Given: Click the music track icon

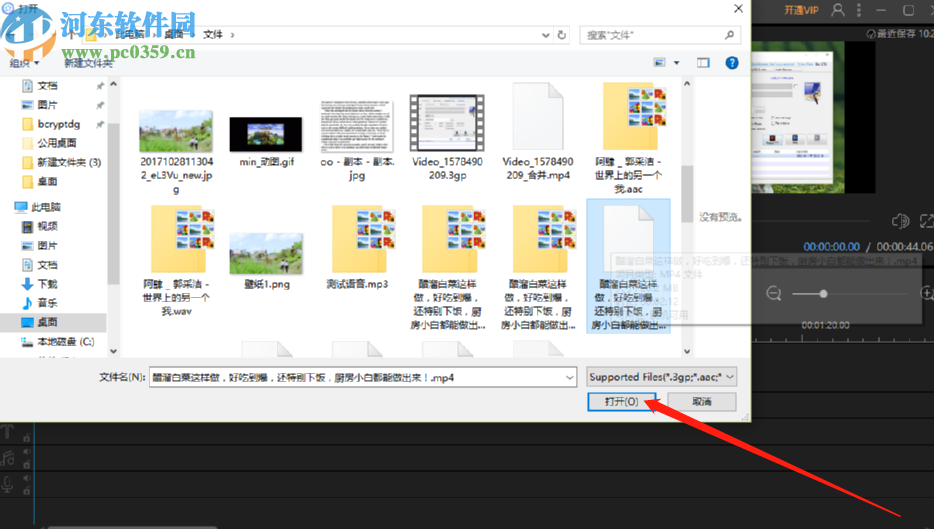Looking at the screenshot, I should click(x=7, y=458).
